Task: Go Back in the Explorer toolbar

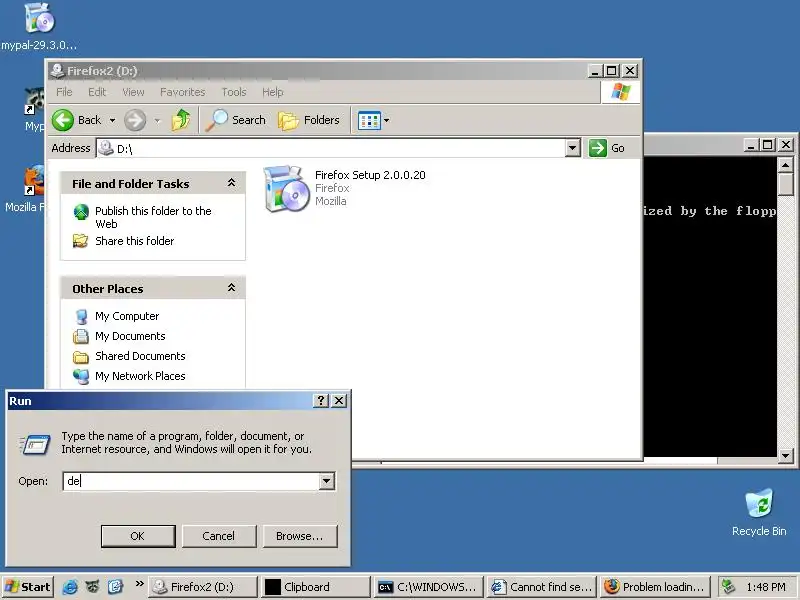Action: tap(78, 120)
